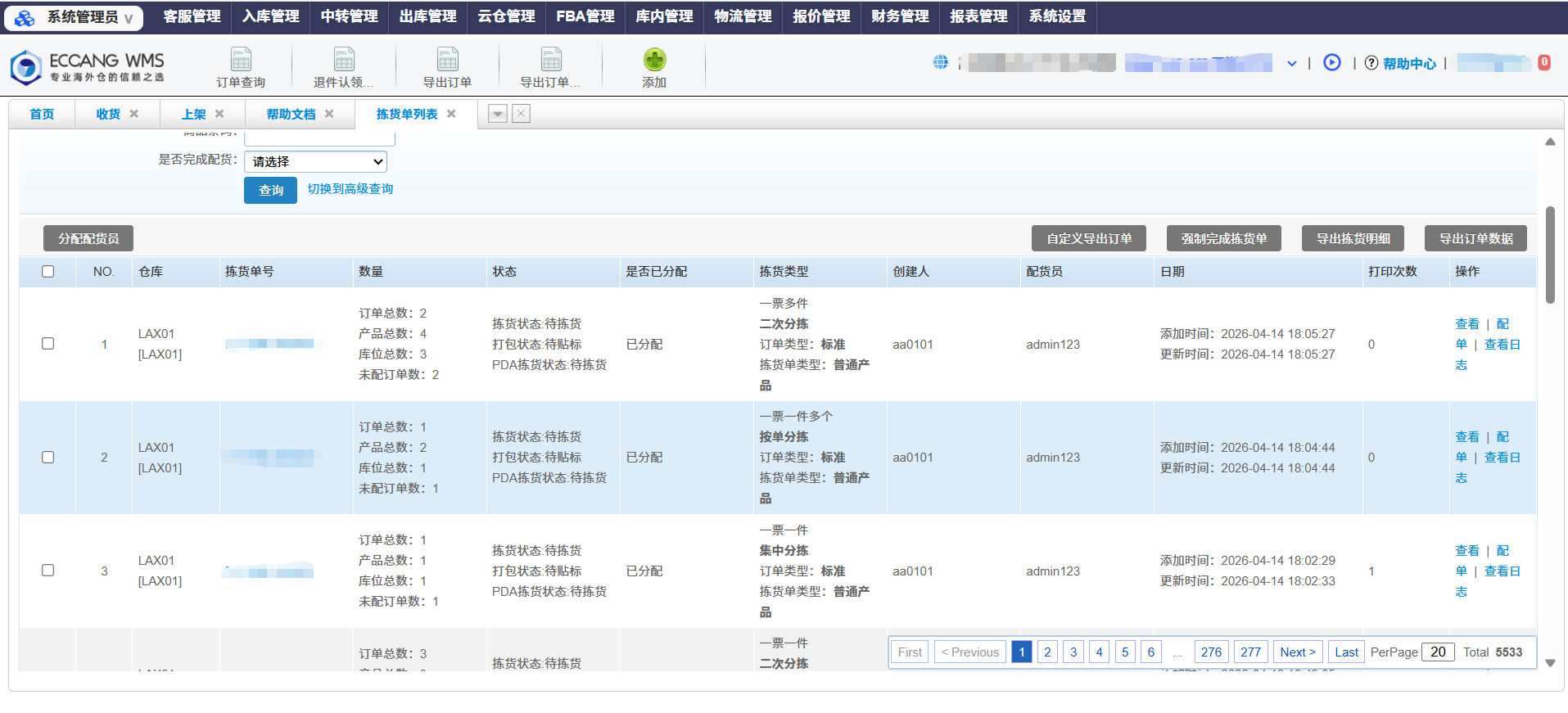This screenshot has width=1568, height=713.
Task: Check the checkbox for row 1
Action: tap(47, 344)
